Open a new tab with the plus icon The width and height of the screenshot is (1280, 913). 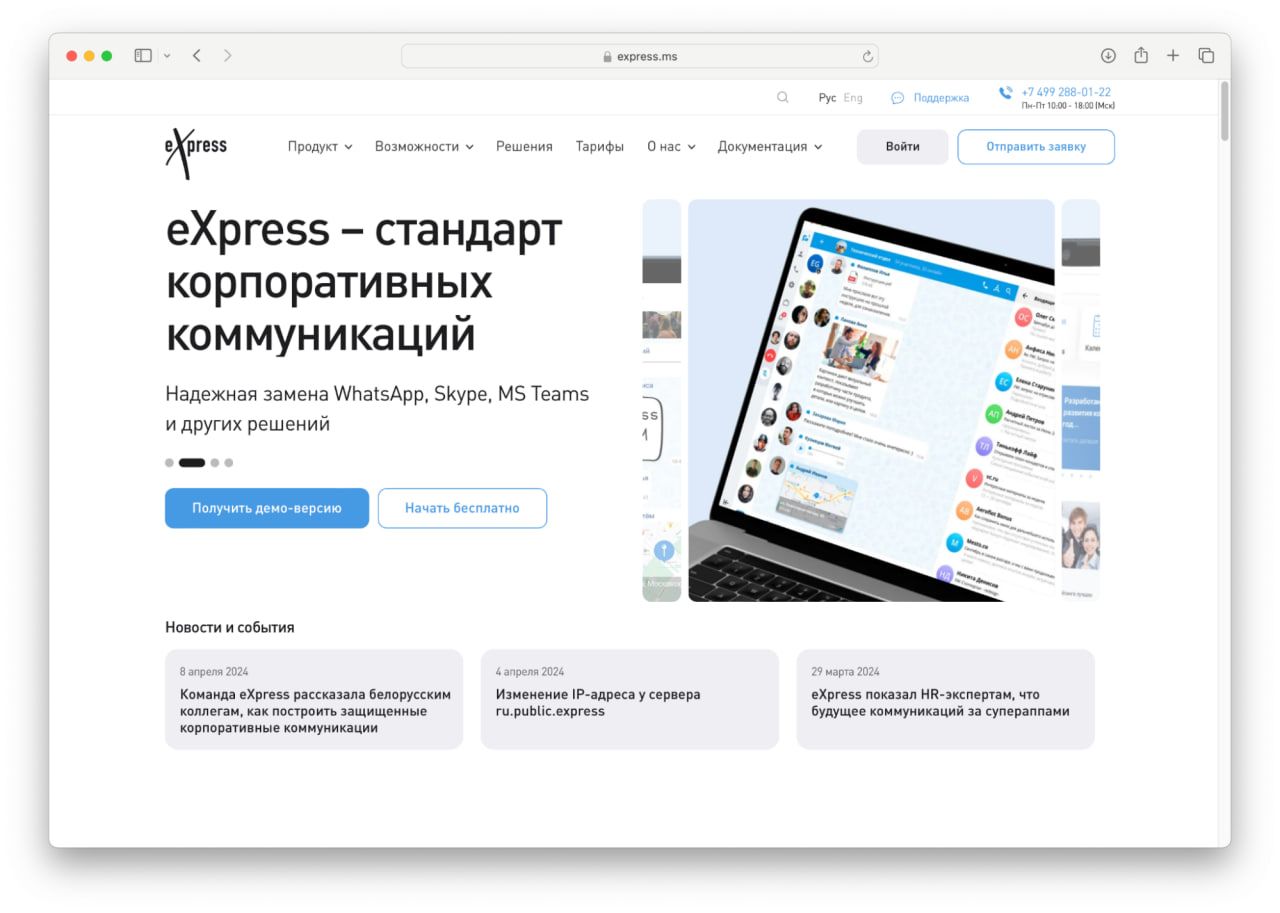1173,56
